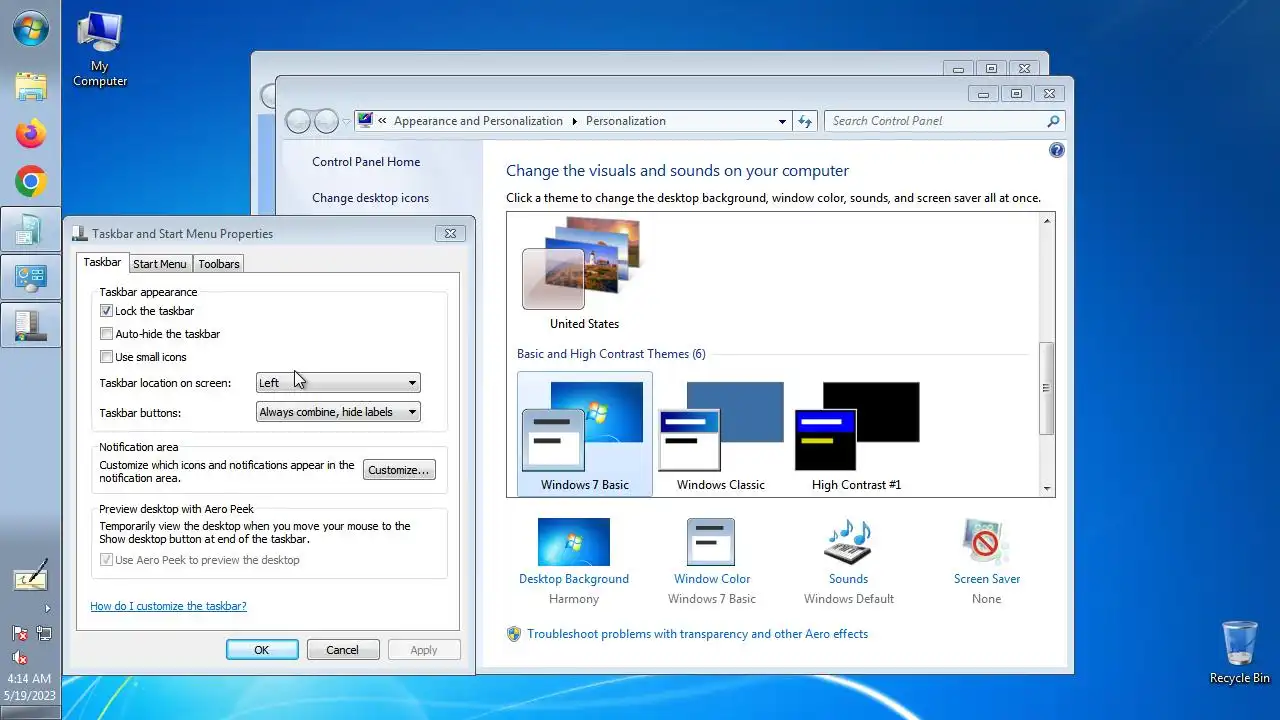Click the volume muted tray icon
The height and width of the screenshot is (720, 1280).
[19, 657]
